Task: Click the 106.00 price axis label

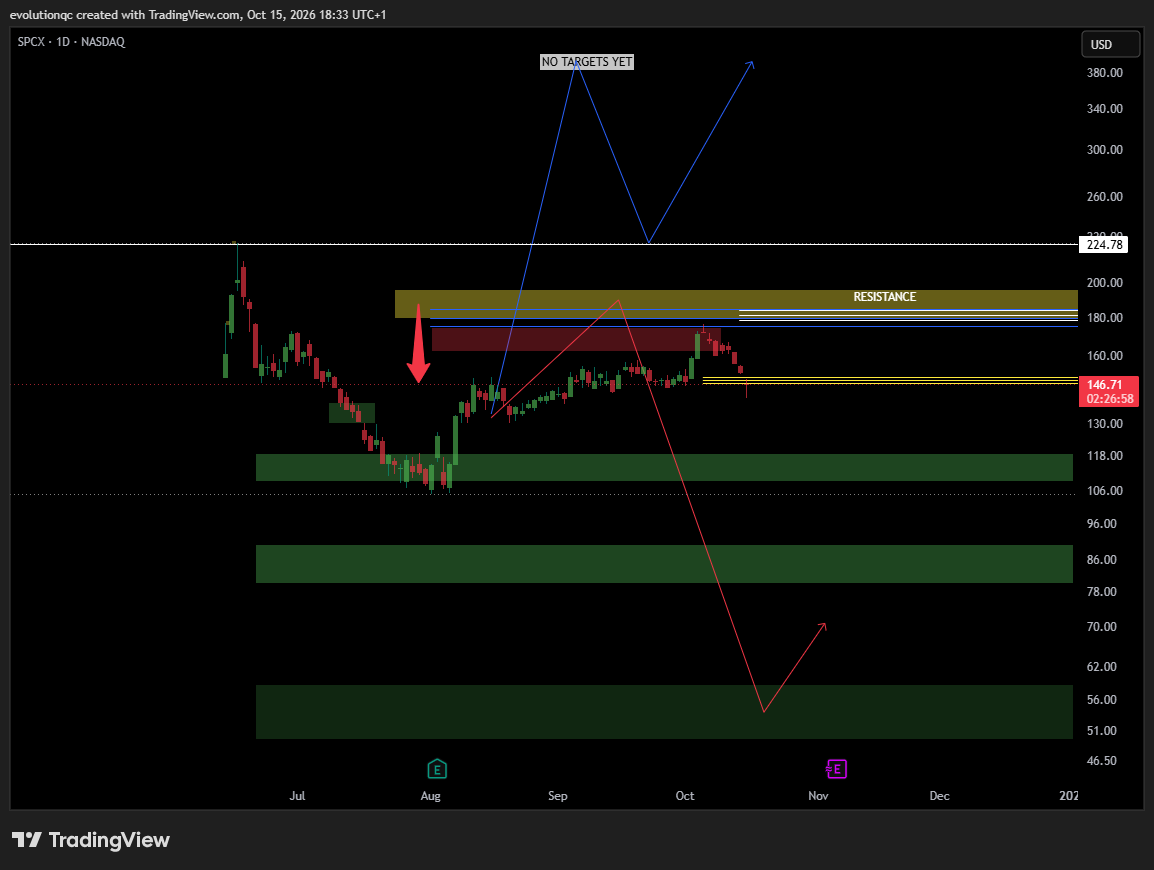Action: pyautogui.click(x=1105, y=491)
